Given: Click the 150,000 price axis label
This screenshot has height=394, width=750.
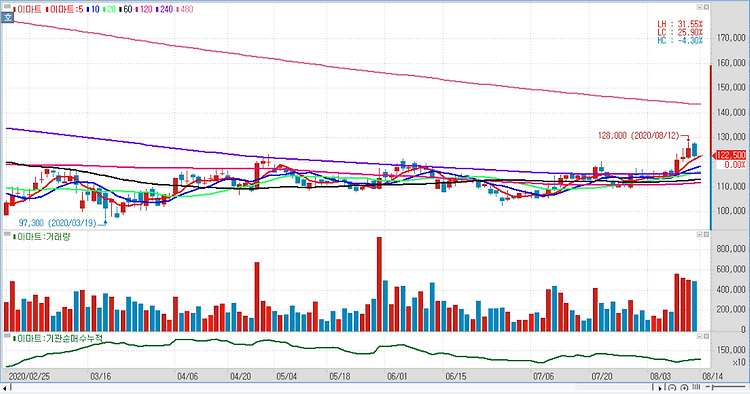Looking at the screenshot, I should (x=731, y=88).
